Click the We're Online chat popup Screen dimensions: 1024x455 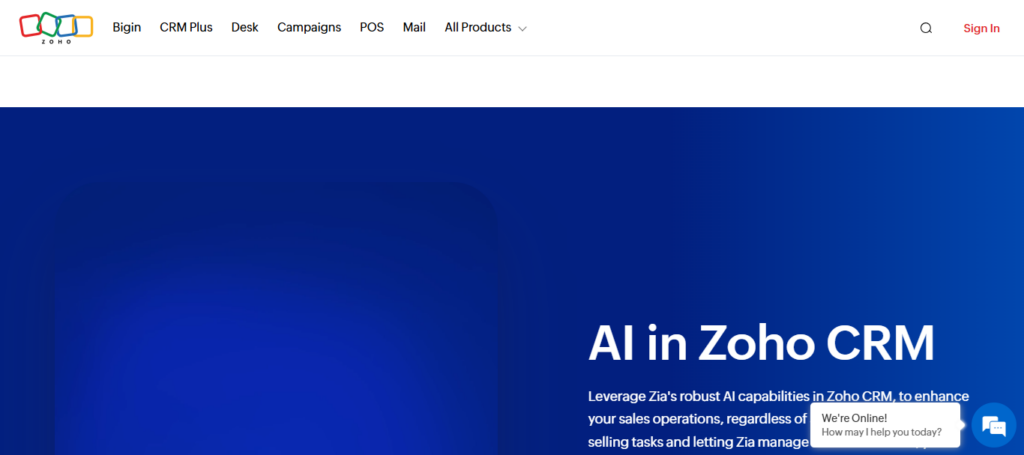(x=885, y=425)
